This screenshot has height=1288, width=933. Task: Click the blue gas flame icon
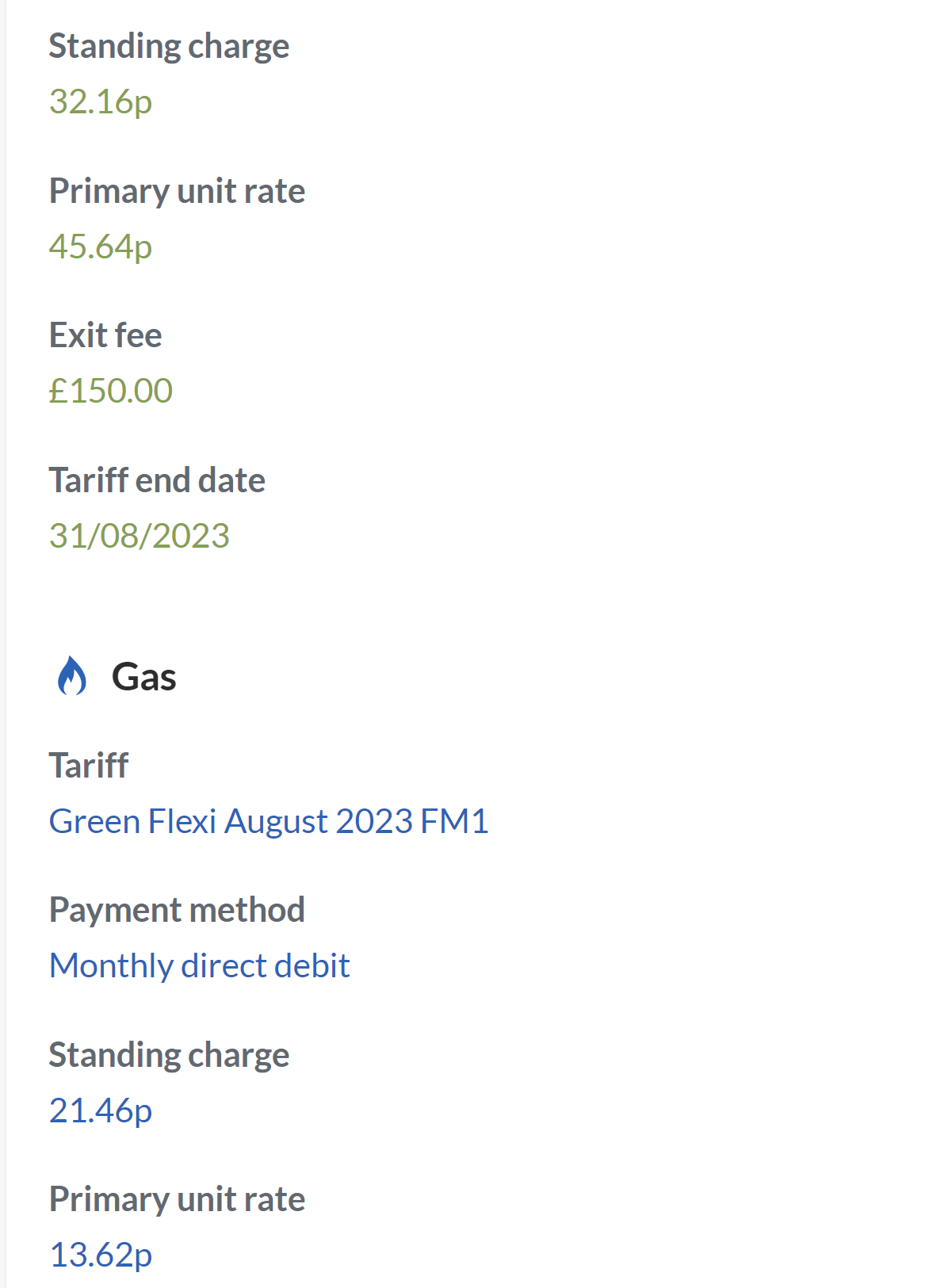pos(71,676)
